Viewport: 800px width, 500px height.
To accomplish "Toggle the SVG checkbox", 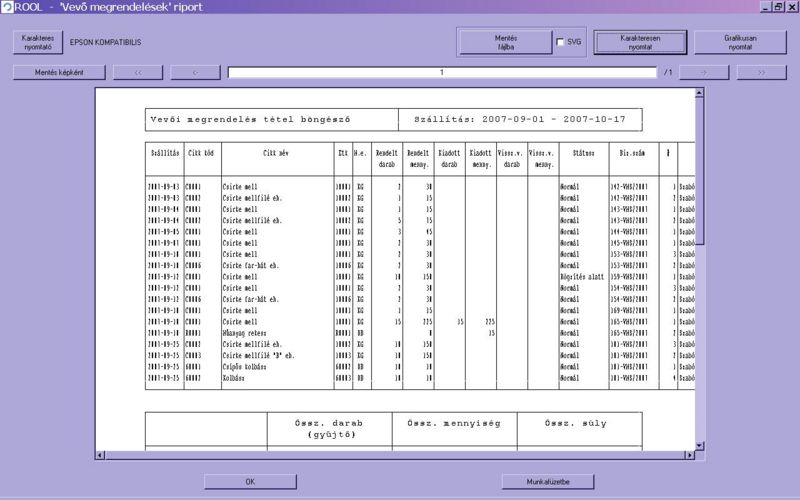I will (560, 42).
